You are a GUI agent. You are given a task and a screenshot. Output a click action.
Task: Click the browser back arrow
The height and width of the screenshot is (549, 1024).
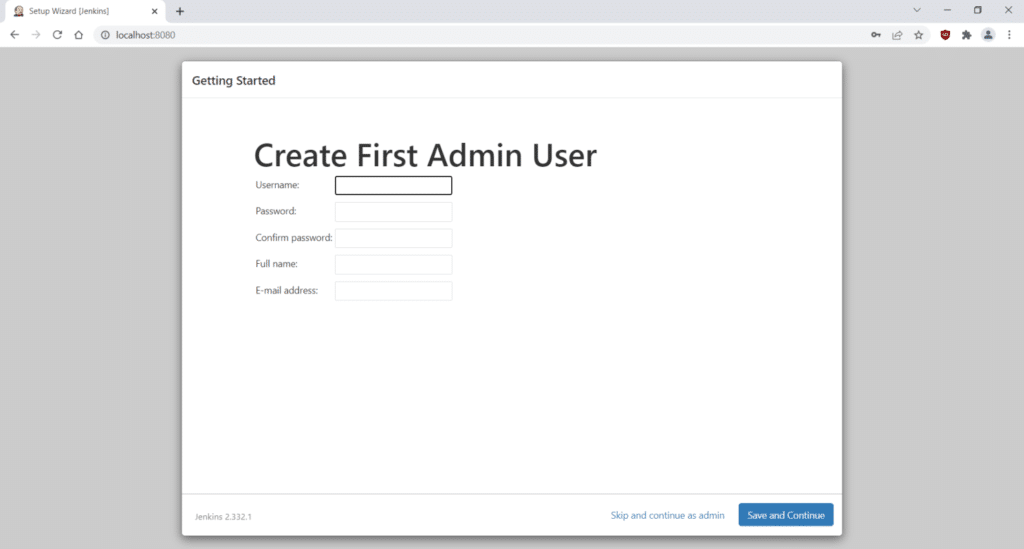click(14, 35)
